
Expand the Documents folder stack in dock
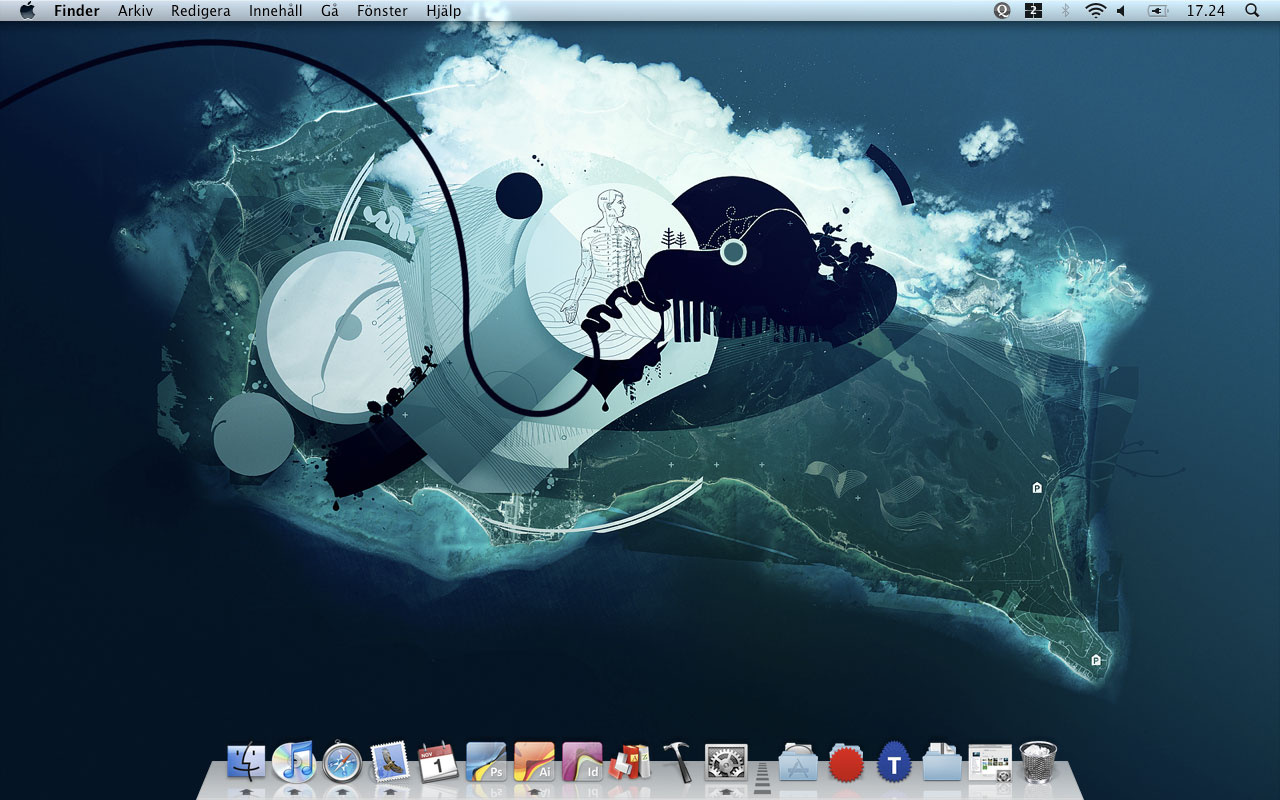point(942,763)
